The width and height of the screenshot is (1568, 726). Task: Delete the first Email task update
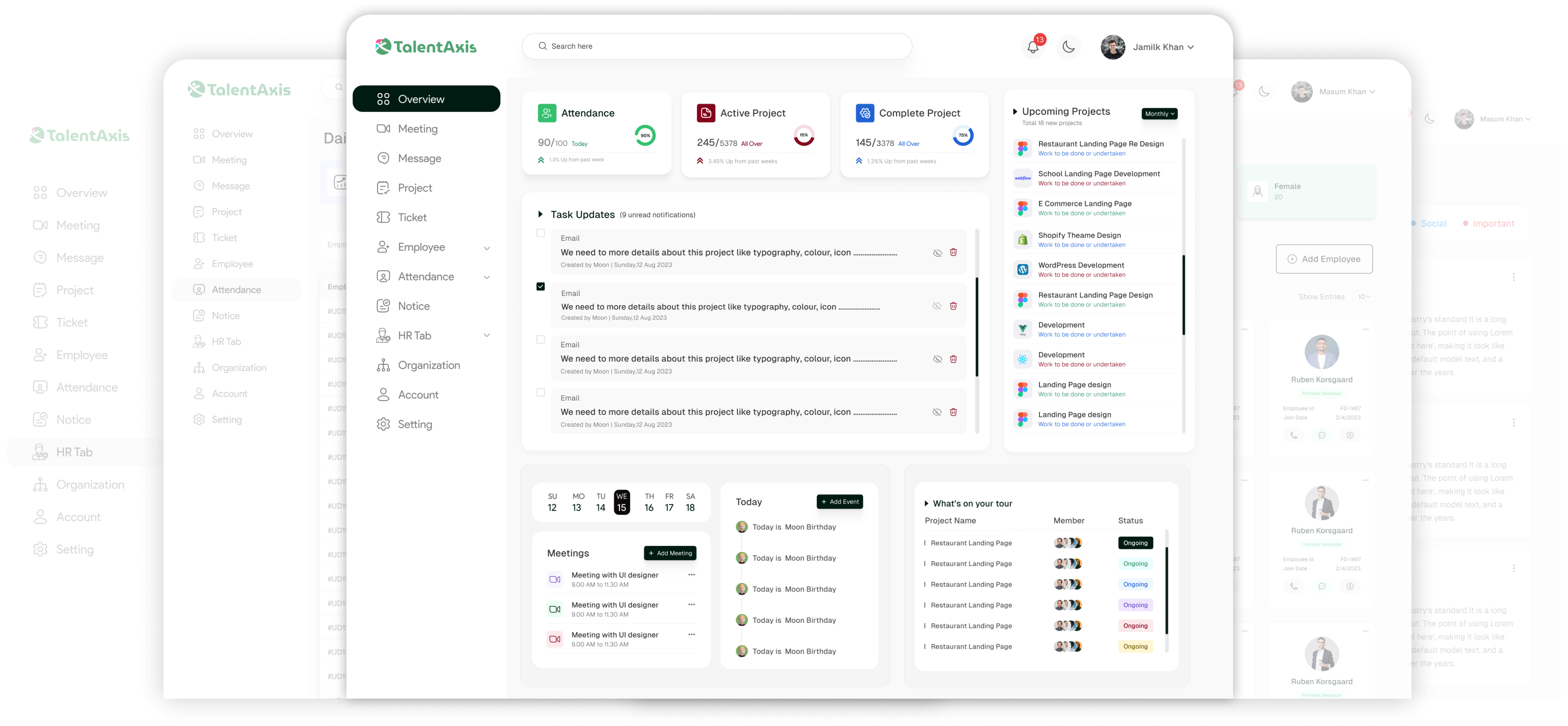pyautogui.click(x=953, y=253)
